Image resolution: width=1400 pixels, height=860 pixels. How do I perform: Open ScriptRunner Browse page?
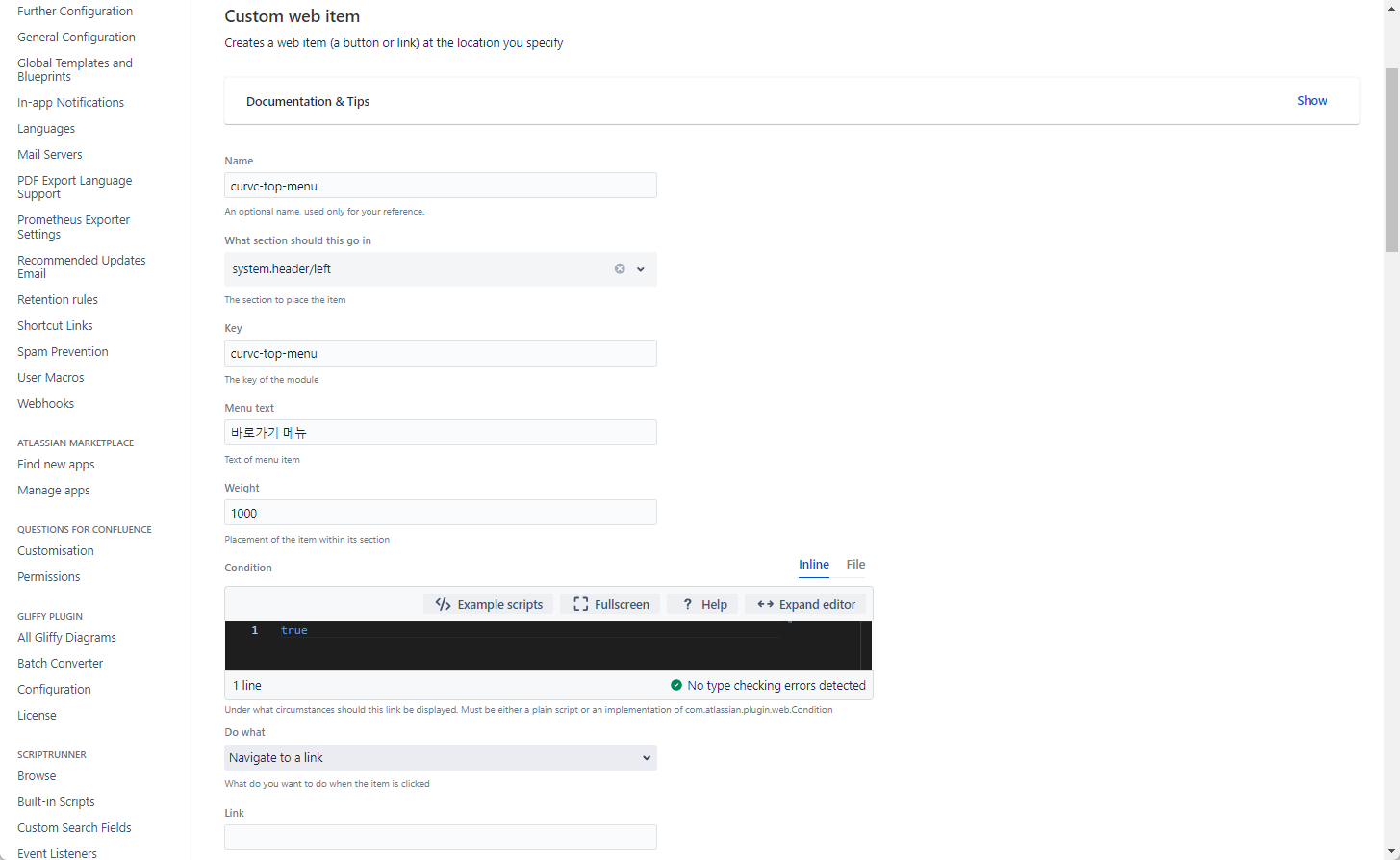[37, 776]
